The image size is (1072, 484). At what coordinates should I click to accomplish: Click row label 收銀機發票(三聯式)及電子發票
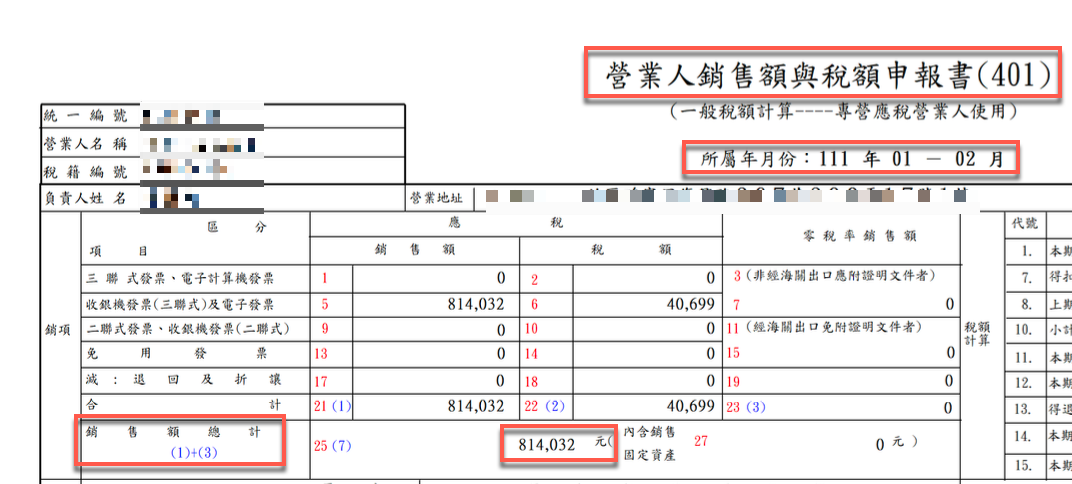coord(180,304)
